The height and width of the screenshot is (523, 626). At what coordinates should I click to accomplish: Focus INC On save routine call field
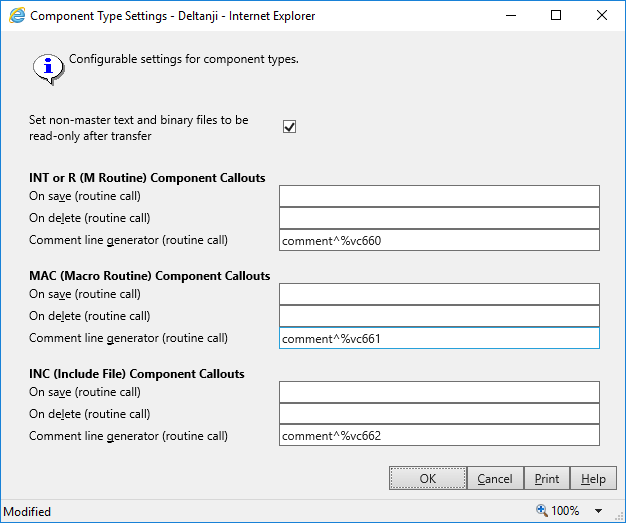tap(439, 392)
